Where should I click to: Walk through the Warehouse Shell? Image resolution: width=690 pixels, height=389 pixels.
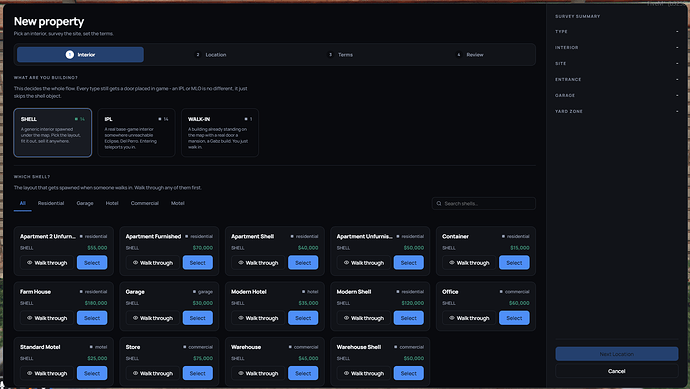(363, 373)
